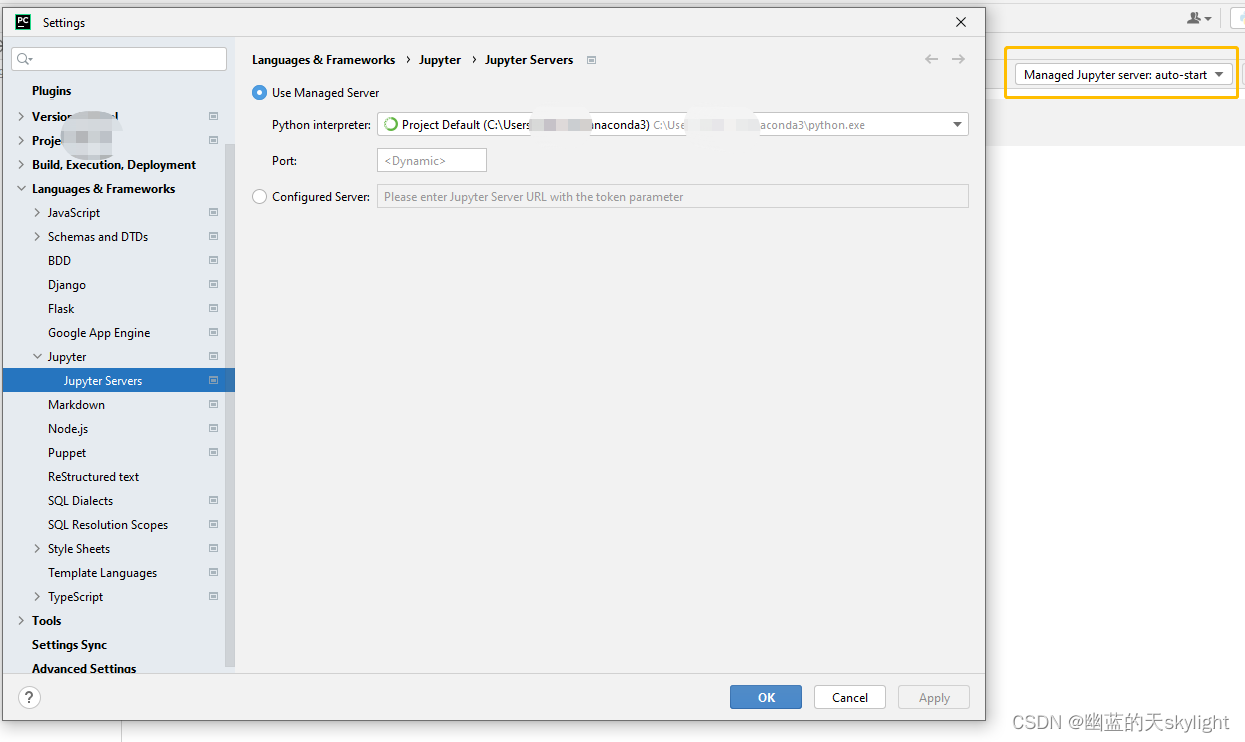Click project icon on Style Sheets row
1245x742 pixels.
[213, 549]
